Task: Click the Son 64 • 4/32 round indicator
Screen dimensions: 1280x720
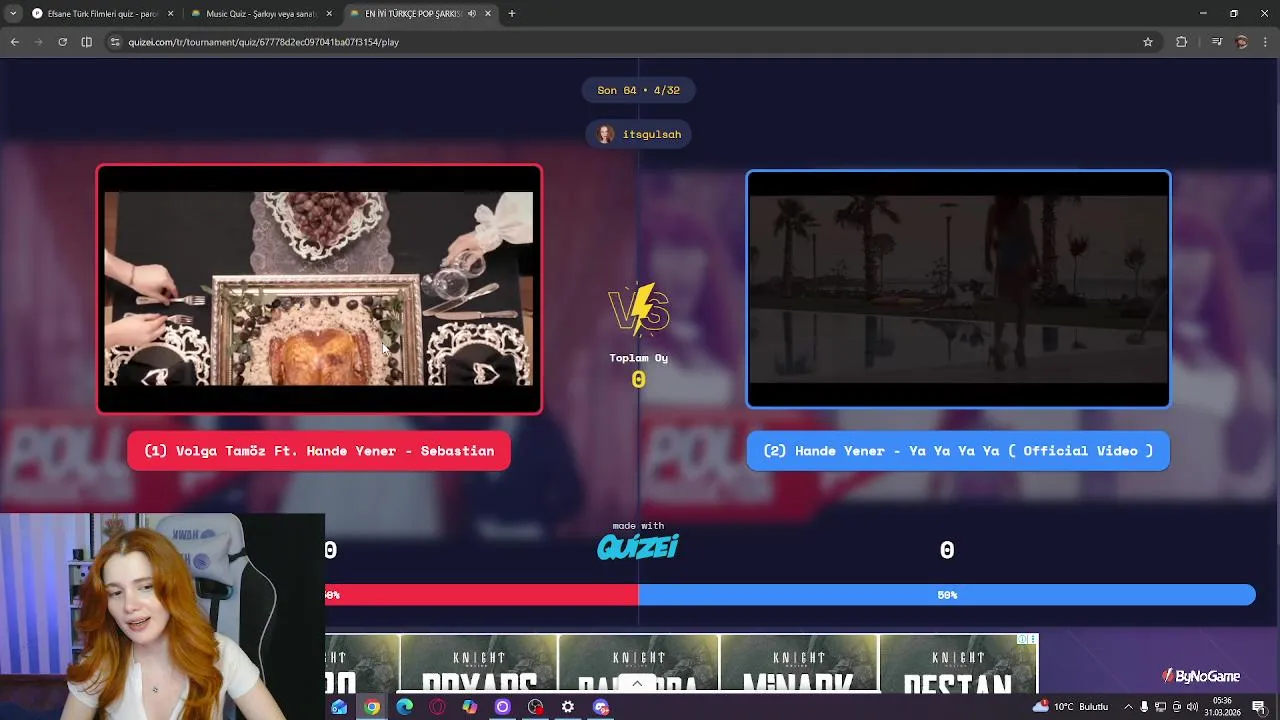Action: tap(639, 90)
